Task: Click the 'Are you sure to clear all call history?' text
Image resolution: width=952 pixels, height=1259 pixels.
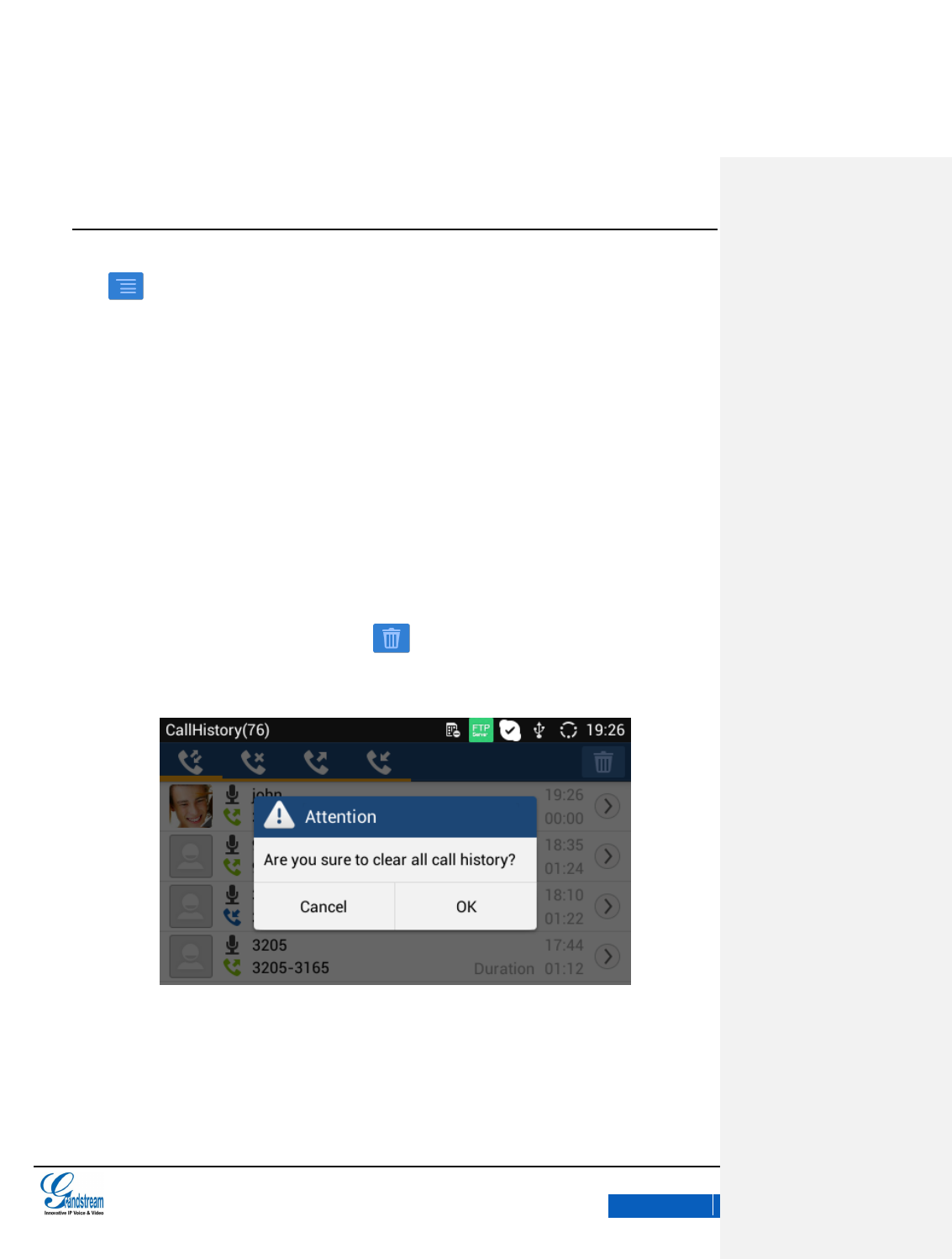Action: pos(390,860)
